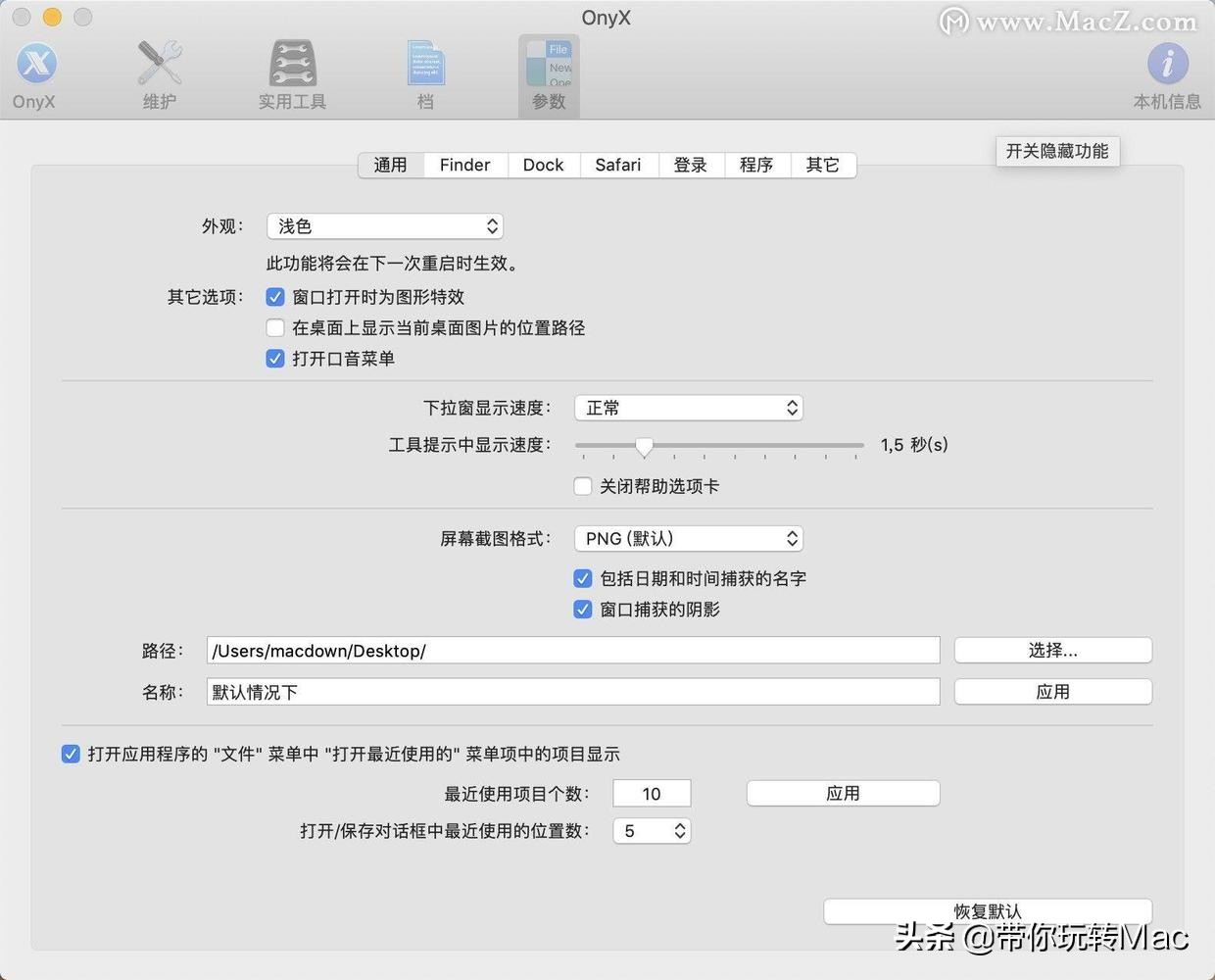Check the 关闭帮助选项卡 checkbox
Viewport: 1215px width, 980px height.
tap(583, 486)
